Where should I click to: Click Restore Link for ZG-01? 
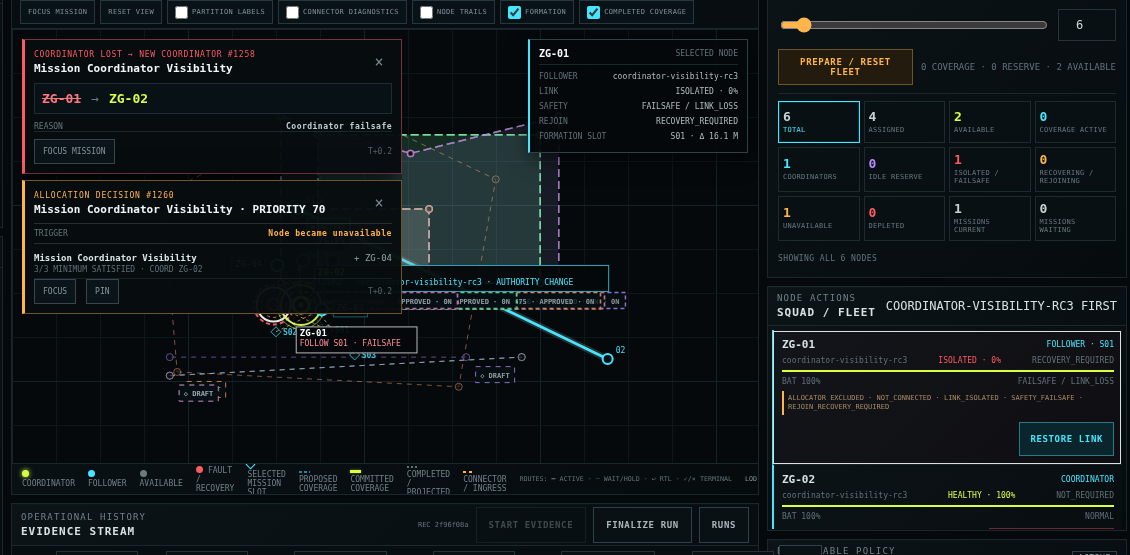coord(1066,439)
